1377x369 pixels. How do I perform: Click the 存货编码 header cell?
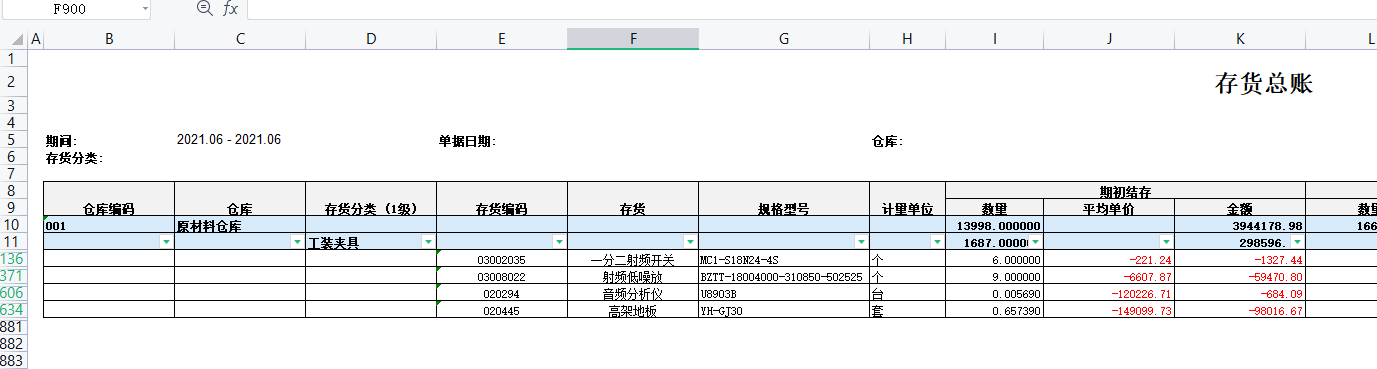(x=502, y=209)
